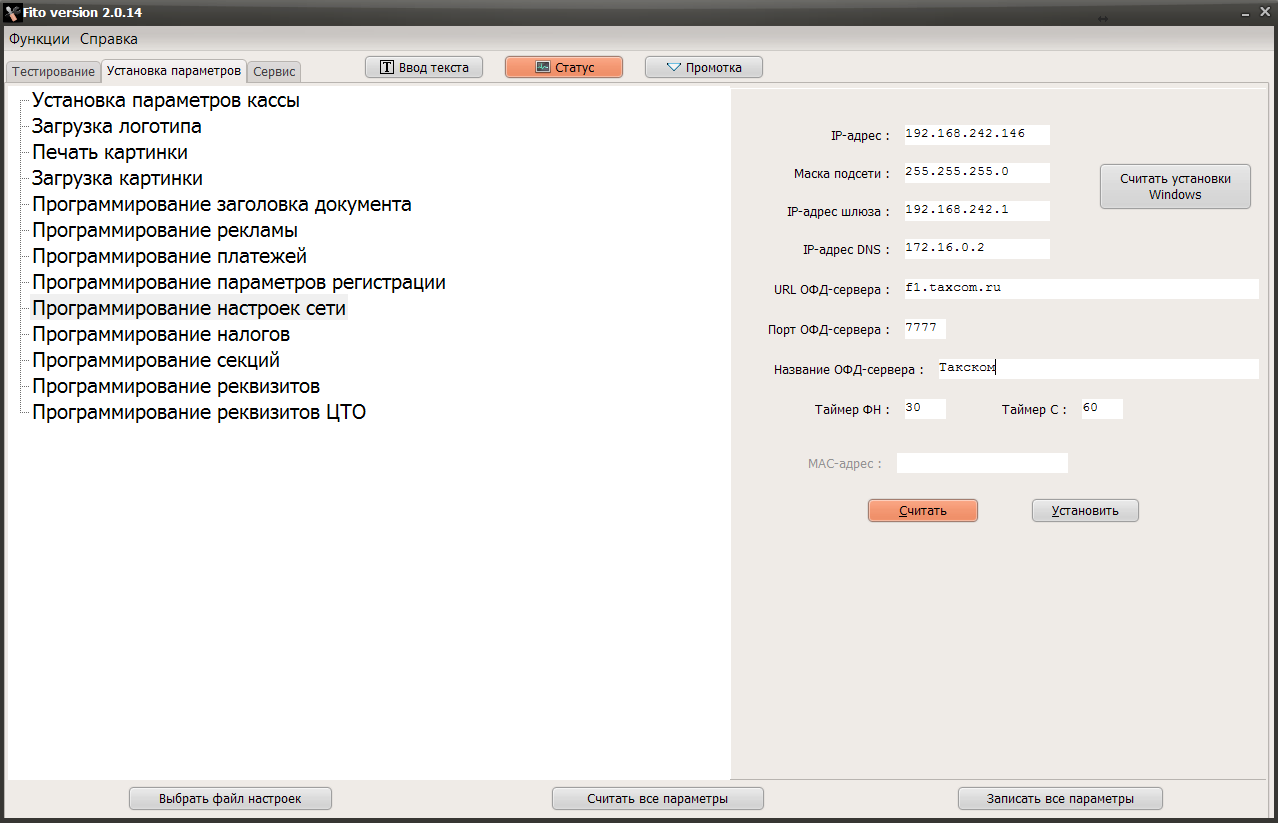Minimize the Fito window
The width and height of the screenshot is (1278, 823).
click(1246, 12)
